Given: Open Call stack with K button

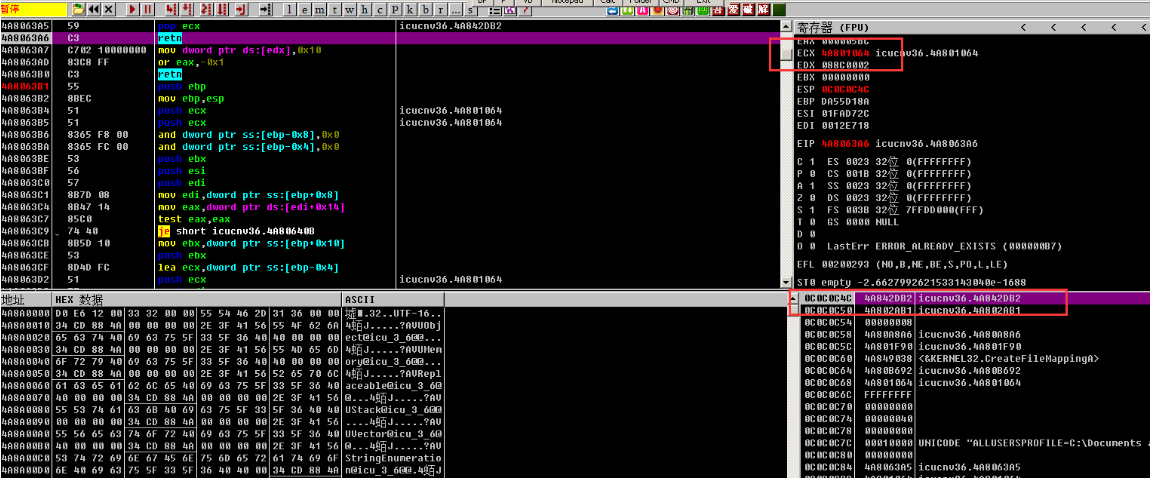Looking at the screenshot, I should [x=410, y=9].
